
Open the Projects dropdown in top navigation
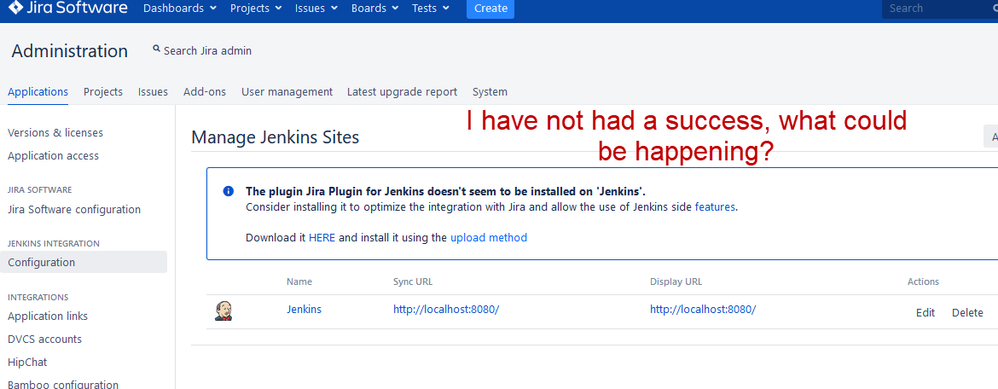coord(255,8)
